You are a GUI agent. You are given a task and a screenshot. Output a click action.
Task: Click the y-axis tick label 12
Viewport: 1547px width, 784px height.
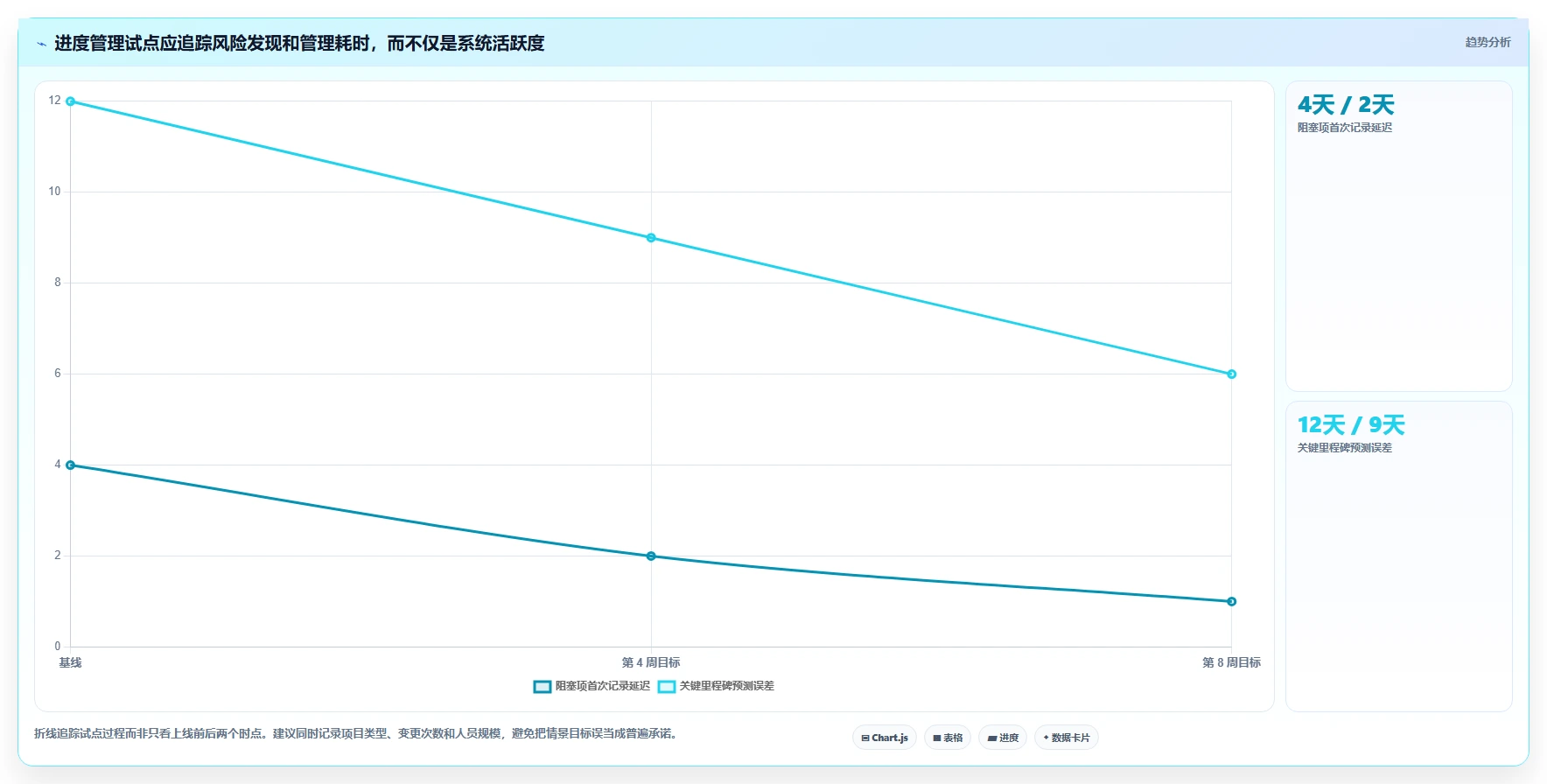55,101
